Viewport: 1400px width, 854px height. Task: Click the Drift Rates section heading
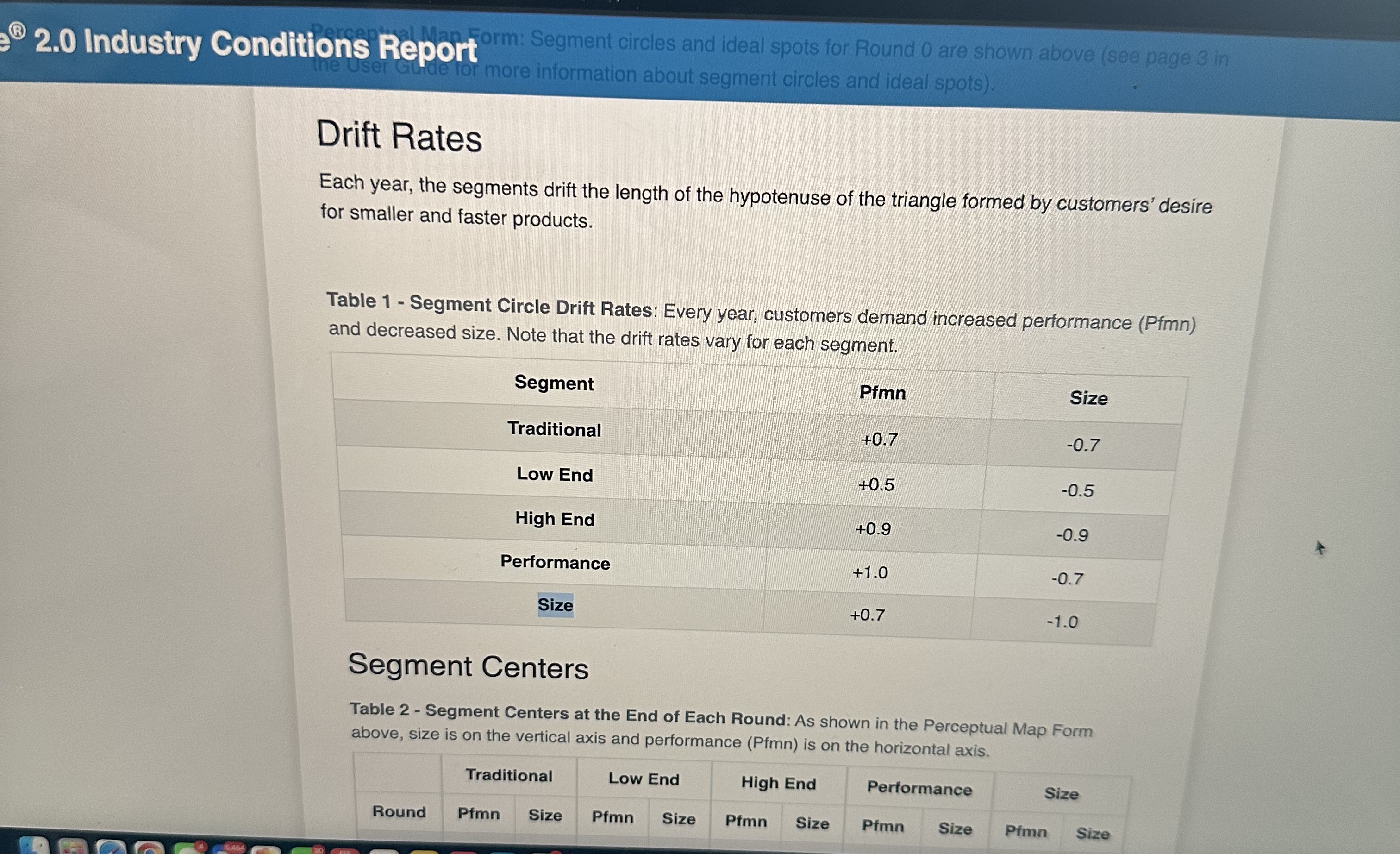click(x=399, y=137)
